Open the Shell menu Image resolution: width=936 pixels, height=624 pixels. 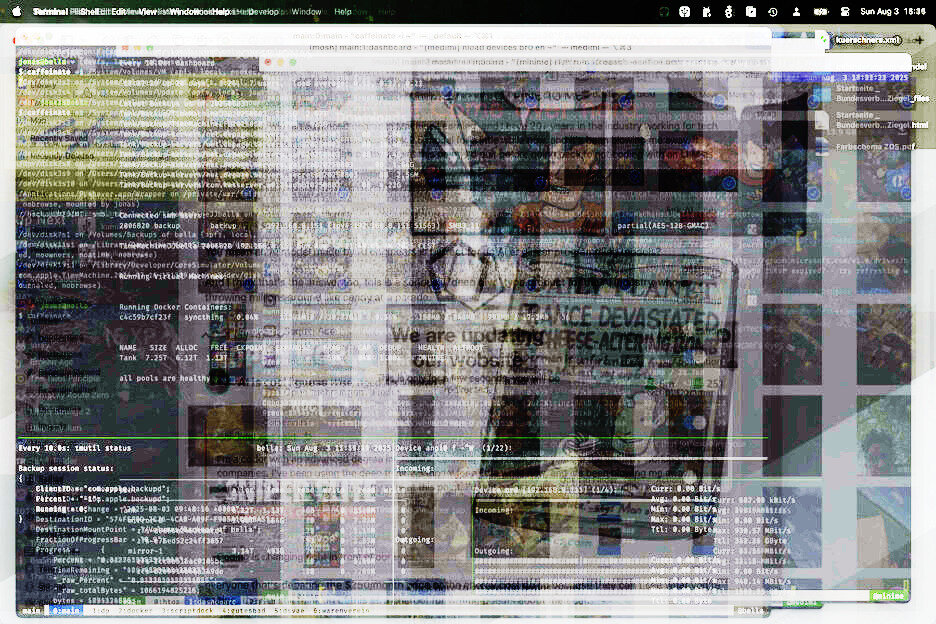[90, 11]
